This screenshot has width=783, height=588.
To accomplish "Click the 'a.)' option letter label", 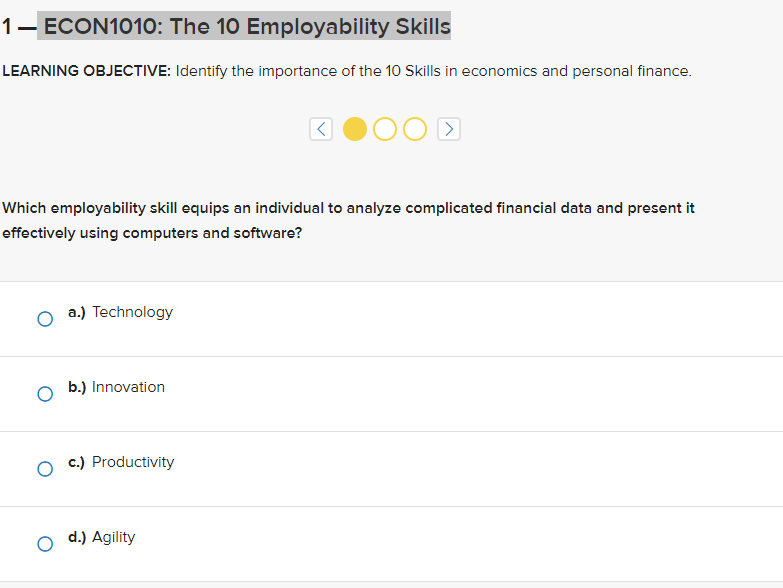I will tap(77, 312).
